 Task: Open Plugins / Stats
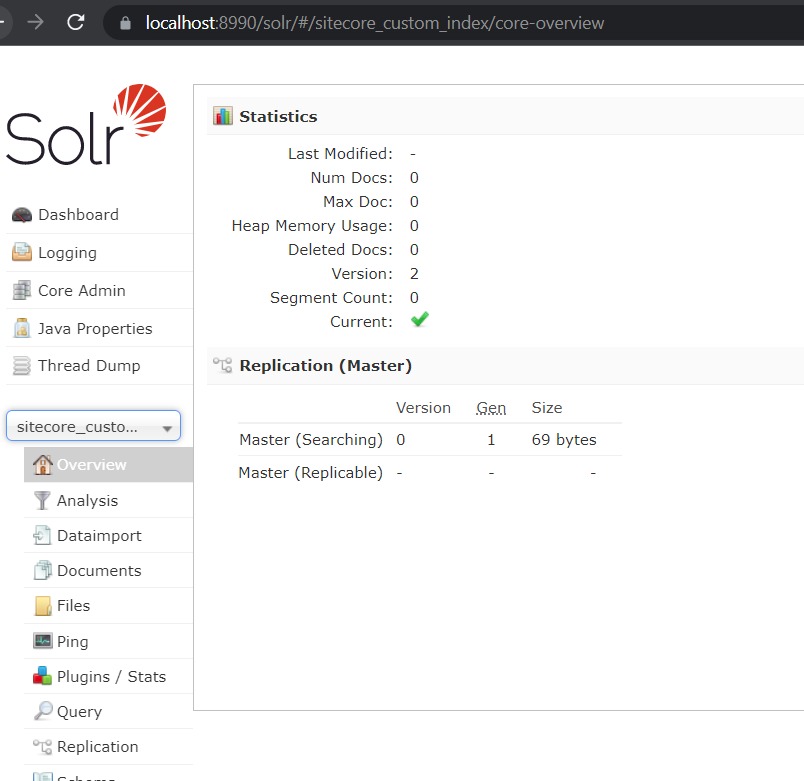pyautogui.click(x=112, y=677)
